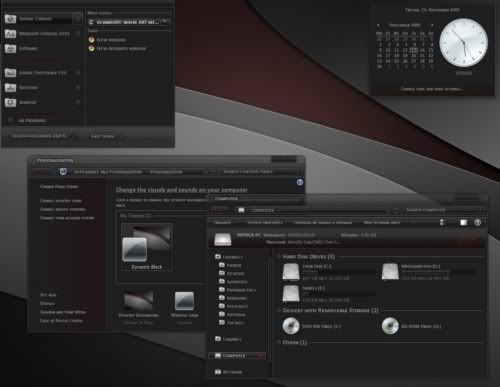
Task: Open Change date and time settings link
Action: click(x=431, y=89)
